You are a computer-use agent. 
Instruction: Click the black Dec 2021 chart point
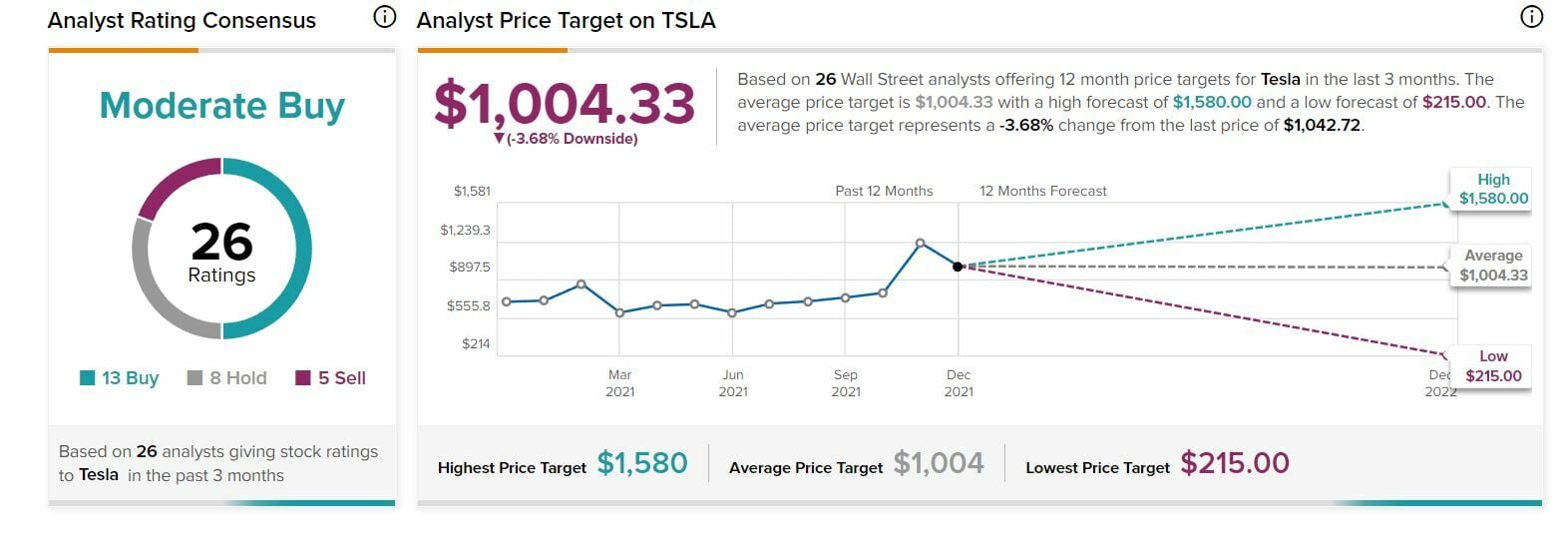(x=958, y=267)
